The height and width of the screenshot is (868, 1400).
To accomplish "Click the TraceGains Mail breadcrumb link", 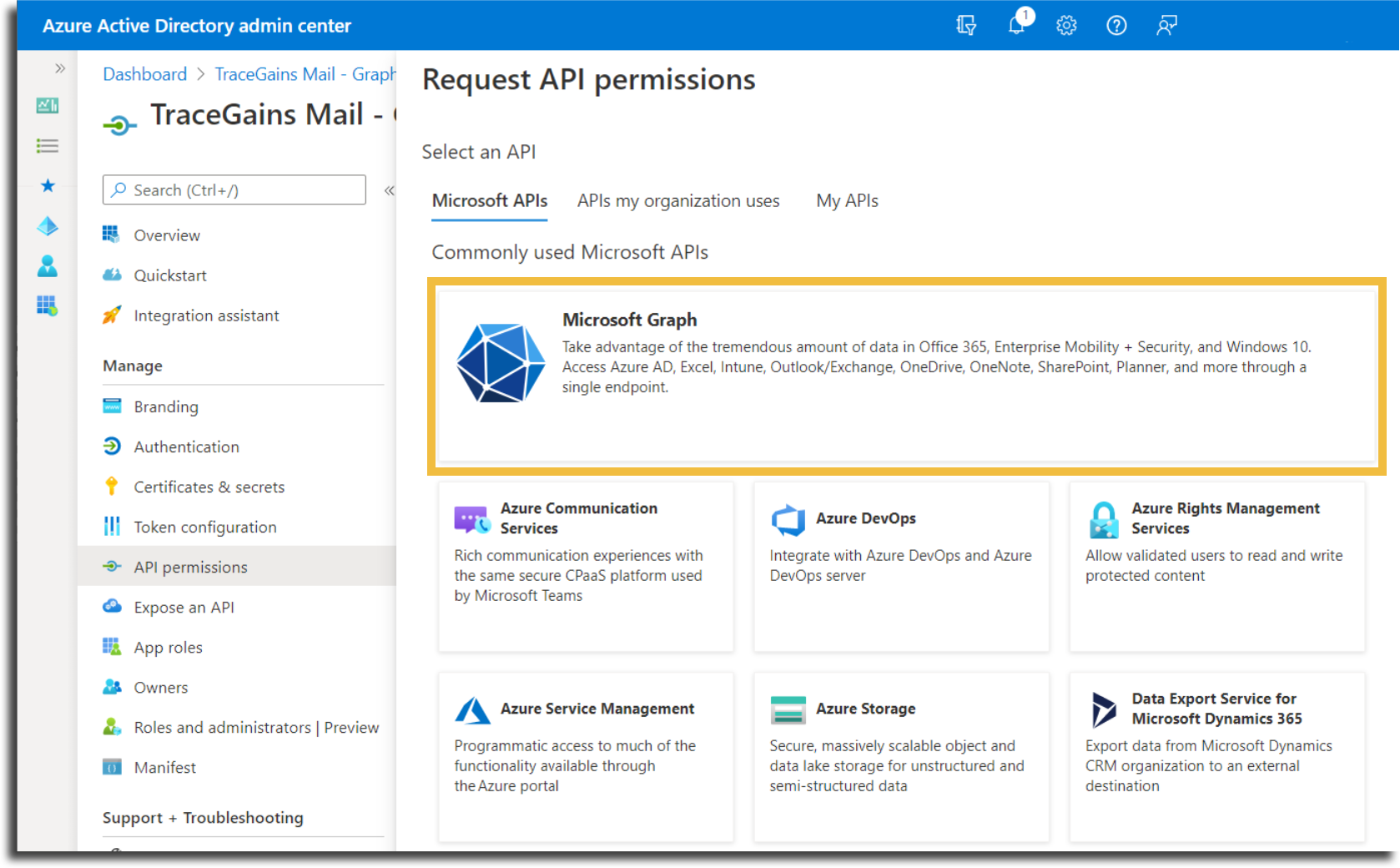I will (305, 74).
